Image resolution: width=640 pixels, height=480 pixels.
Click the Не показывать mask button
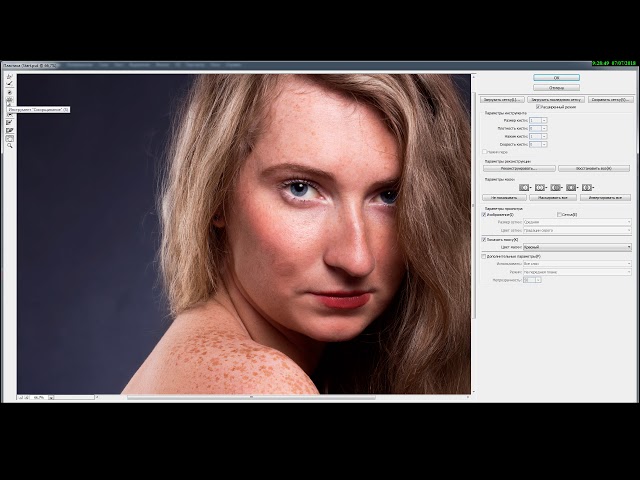pyautogui.click(x=504, y=198)
